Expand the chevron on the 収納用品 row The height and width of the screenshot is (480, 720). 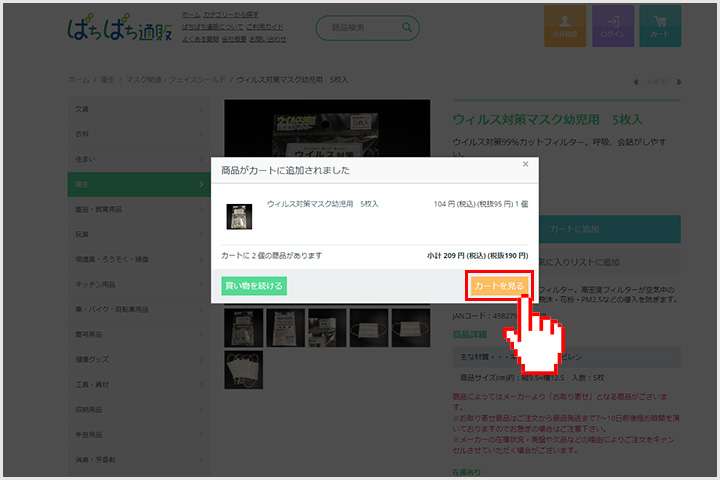click(x=201, y=410)
